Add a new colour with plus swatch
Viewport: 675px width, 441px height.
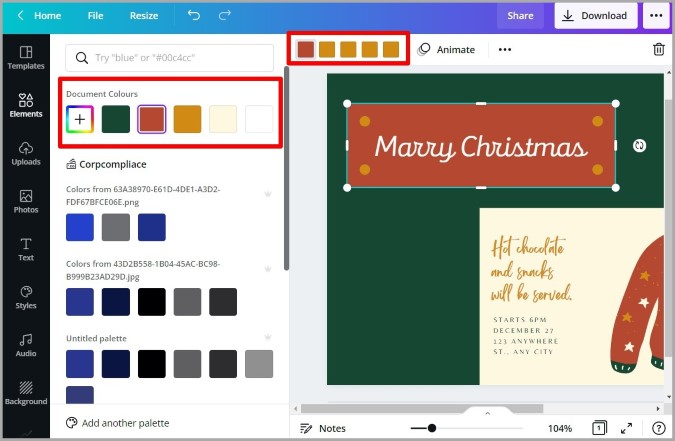80,119
